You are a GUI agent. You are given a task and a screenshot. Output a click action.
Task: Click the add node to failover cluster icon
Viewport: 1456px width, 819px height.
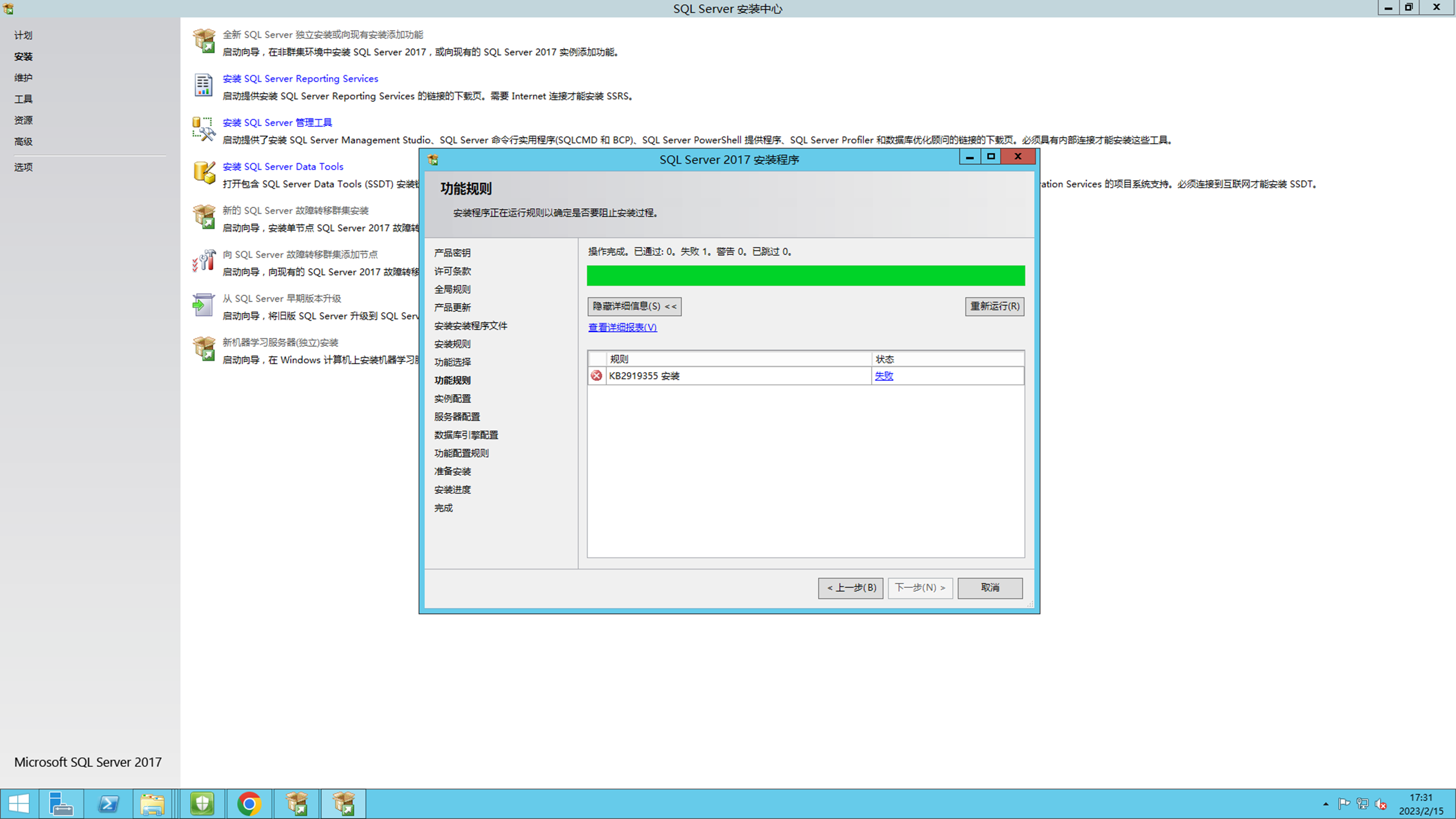tap(203, 261)
